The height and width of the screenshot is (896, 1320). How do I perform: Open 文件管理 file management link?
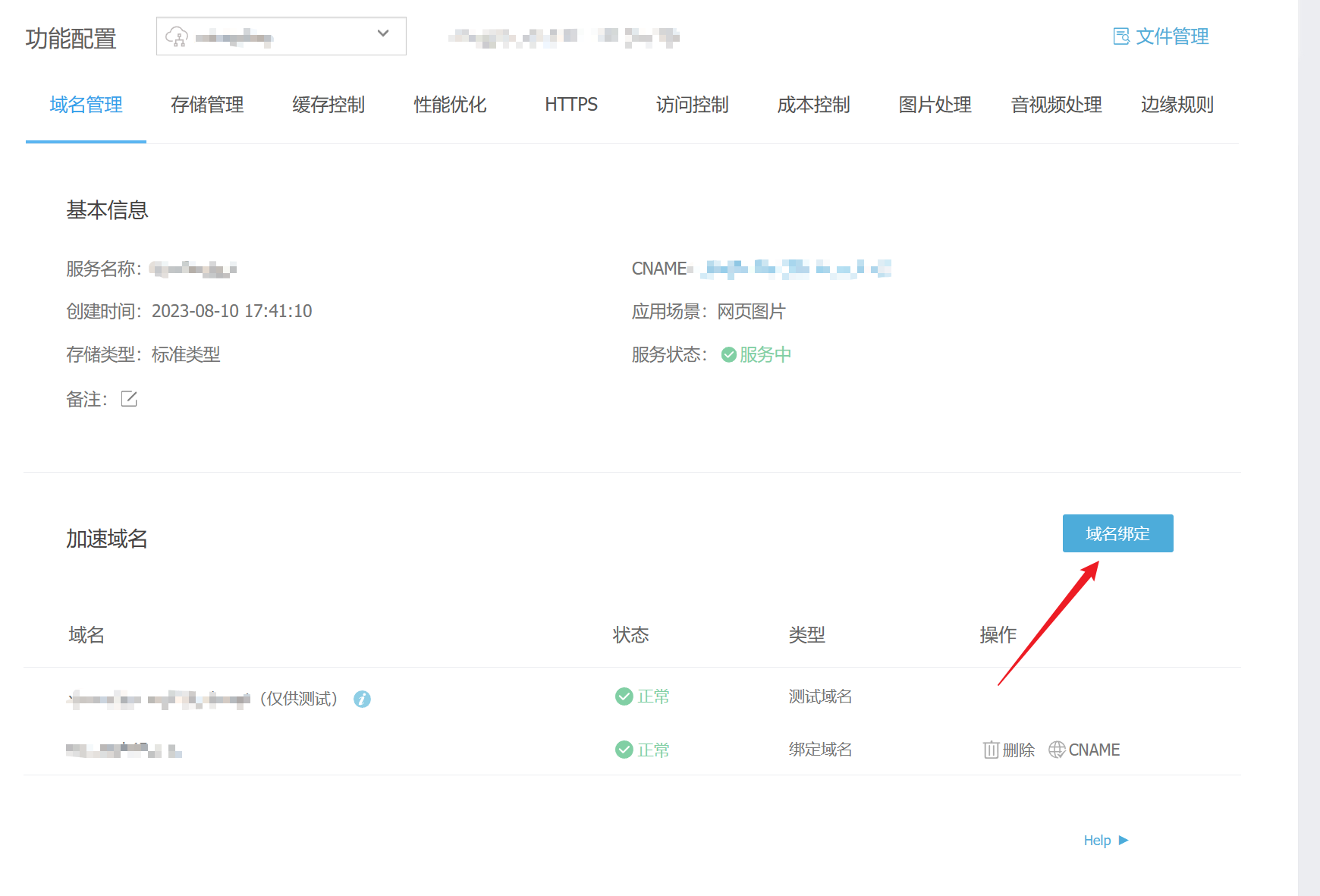pos(1161,36)
